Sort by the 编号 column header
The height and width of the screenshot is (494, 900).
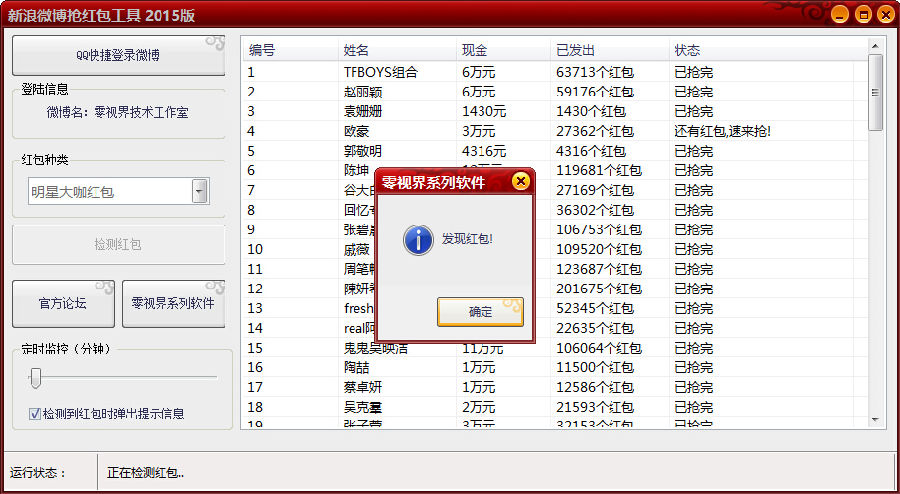click(290, 50)
